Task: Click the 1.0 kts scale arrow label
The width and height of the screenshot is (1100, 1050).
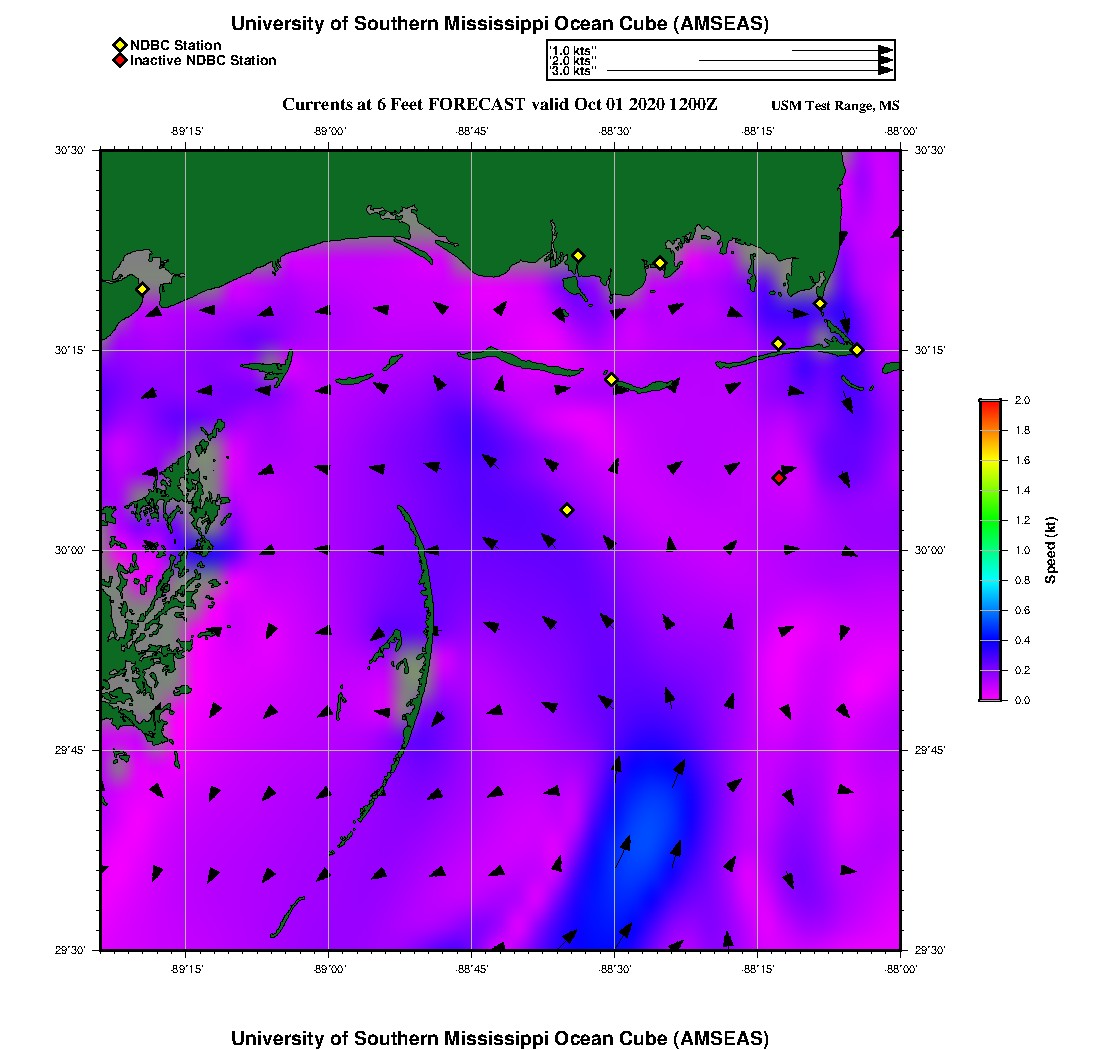Action: (572, 50)
